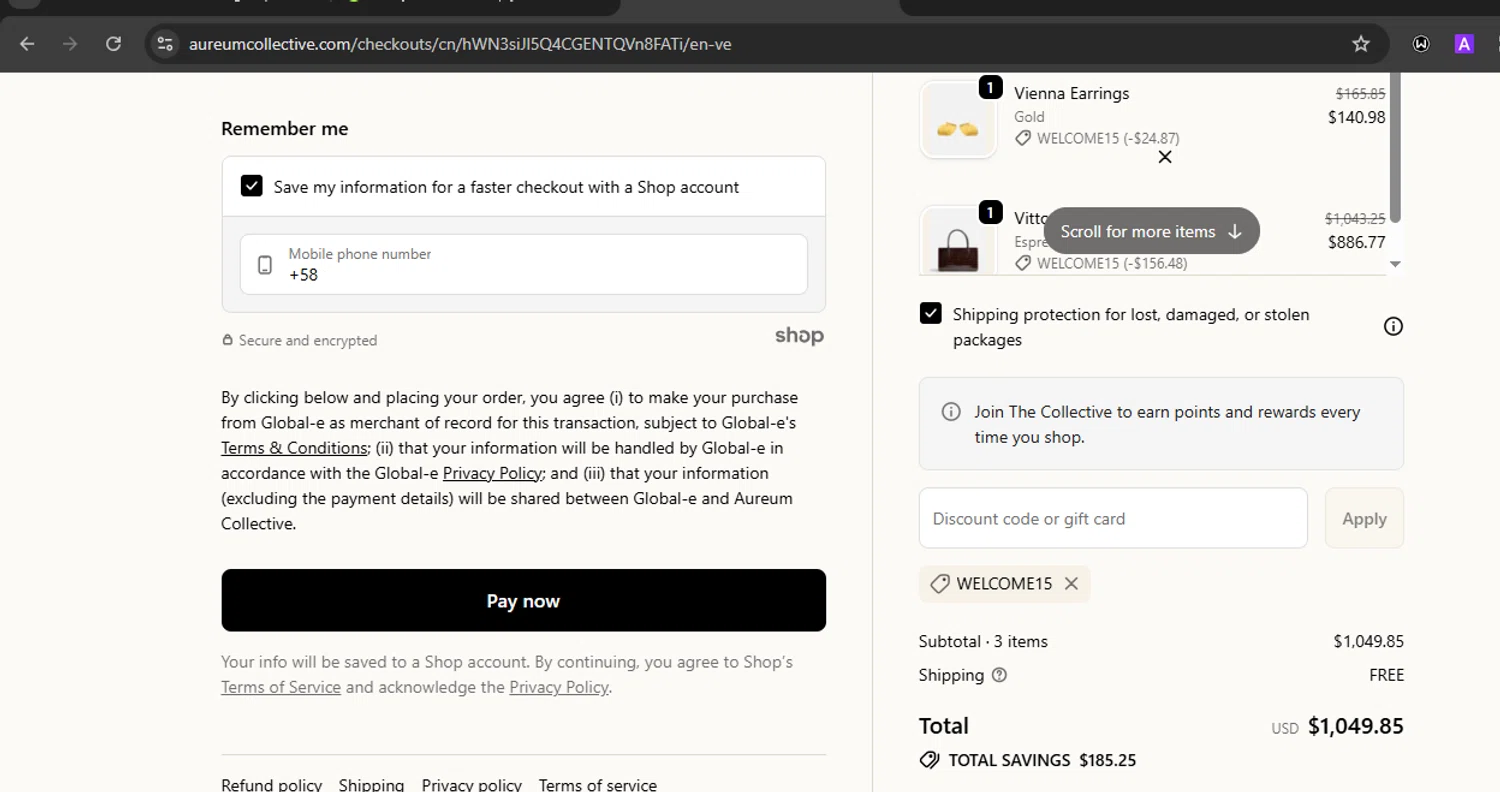Screen dimensions: 1500x792
Task: Click the browser forward arrow
Action: click(70, 44)
